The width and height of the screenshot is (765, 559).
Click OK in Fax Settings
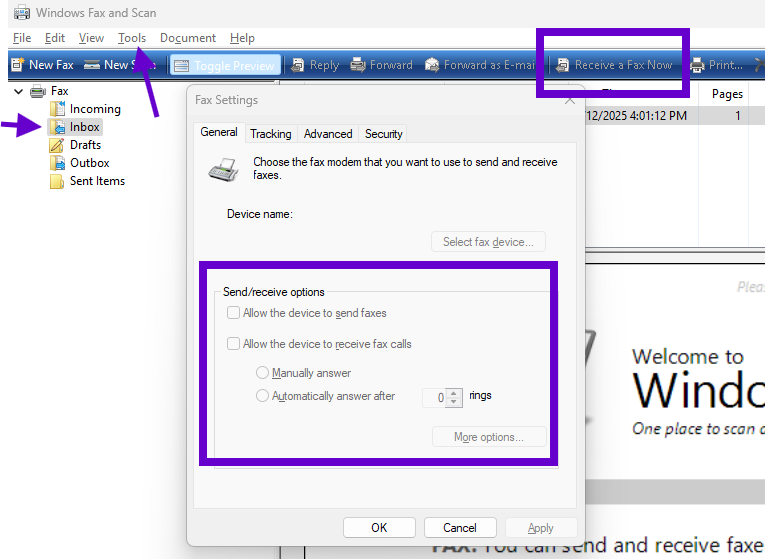pyautogui.click(x=379, y=528)
